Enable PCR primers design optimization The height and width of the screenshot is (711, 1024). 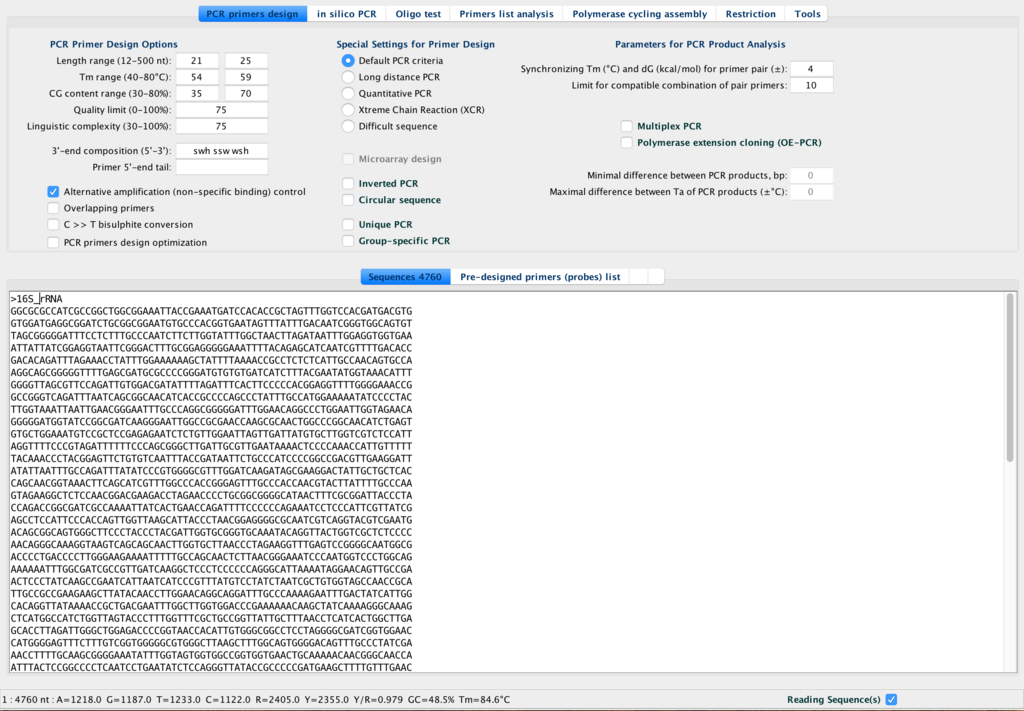coord(53,242)
